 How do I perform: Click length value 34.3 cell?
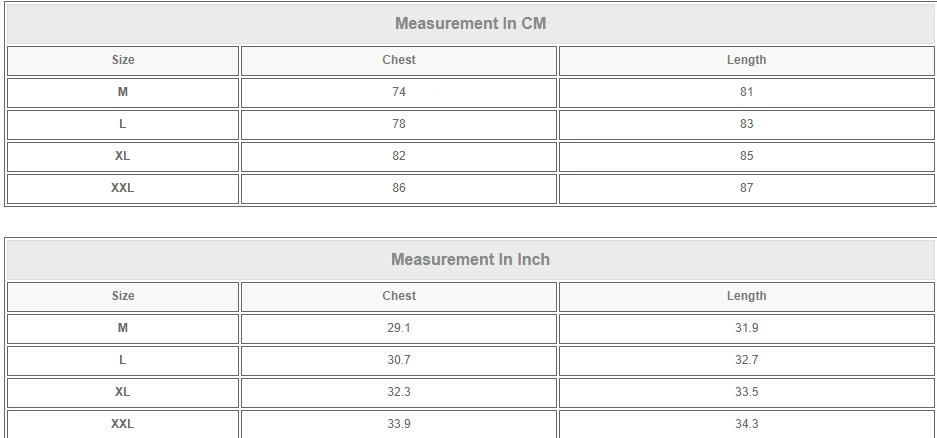(x=746, y=424)
